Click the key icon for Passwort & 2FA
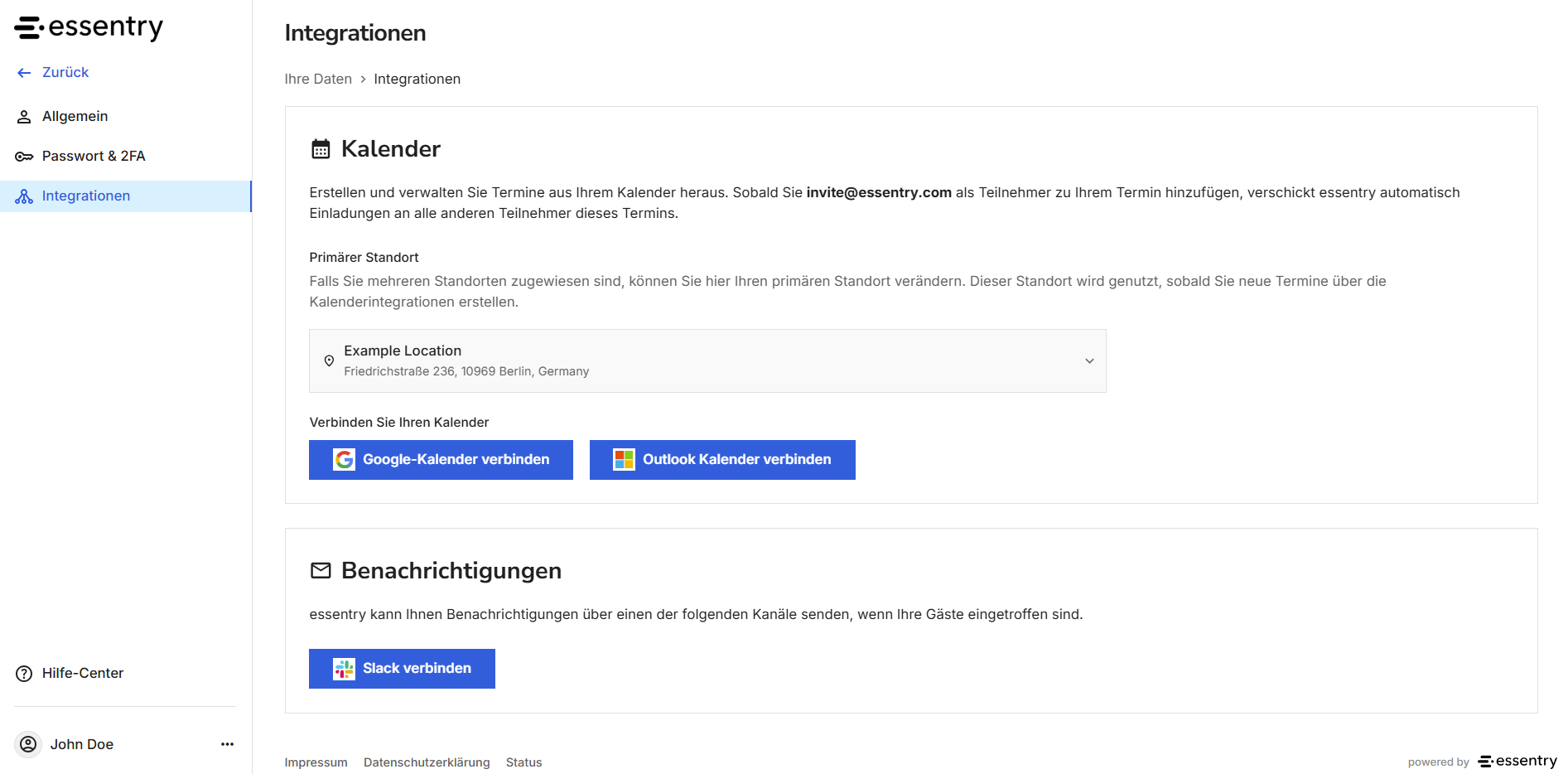This screenshot has width=1568, height=774. click(x=24, y=157)
